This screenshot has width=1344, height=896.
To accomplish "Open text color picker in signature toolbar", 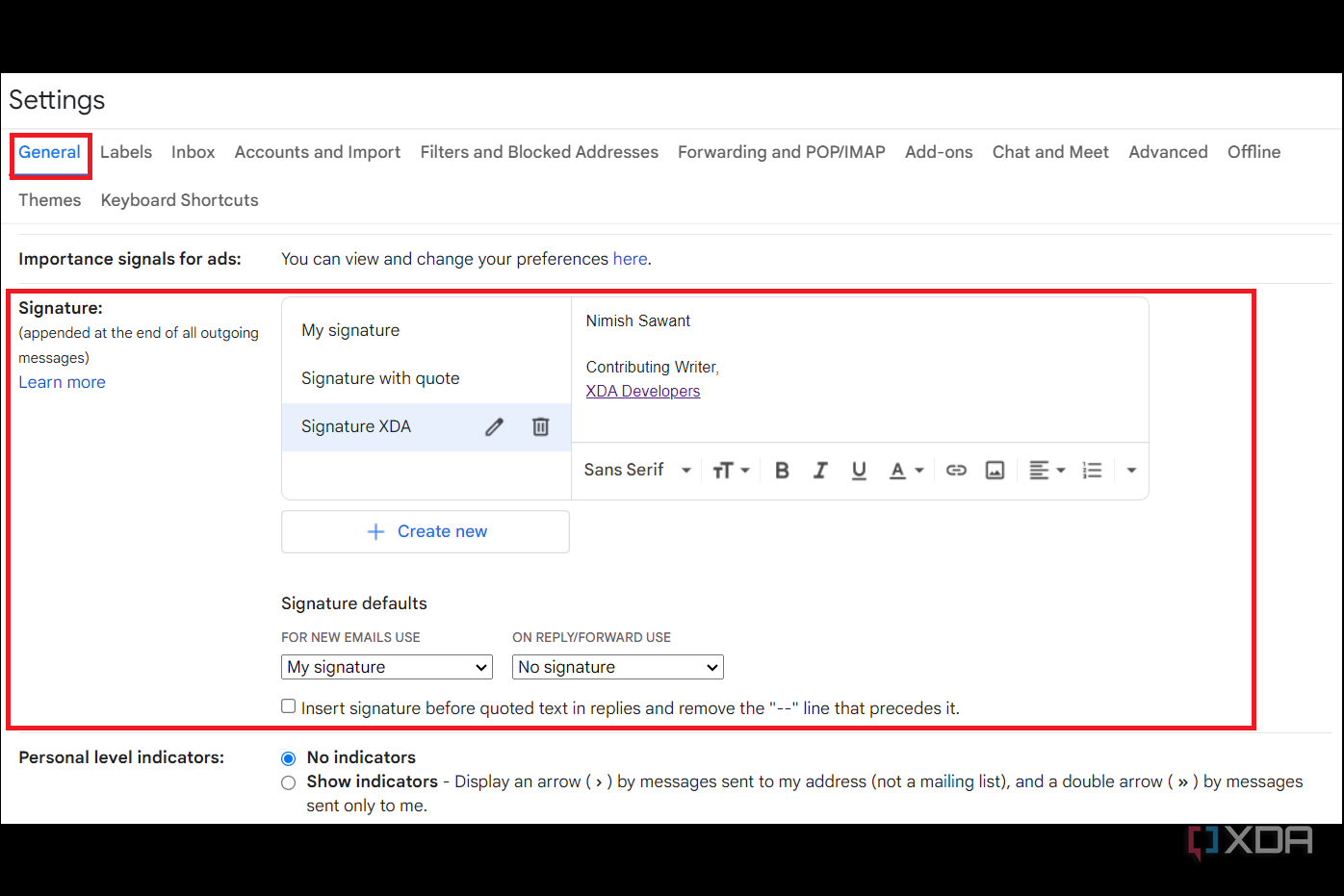I will [x=906, y=470].
